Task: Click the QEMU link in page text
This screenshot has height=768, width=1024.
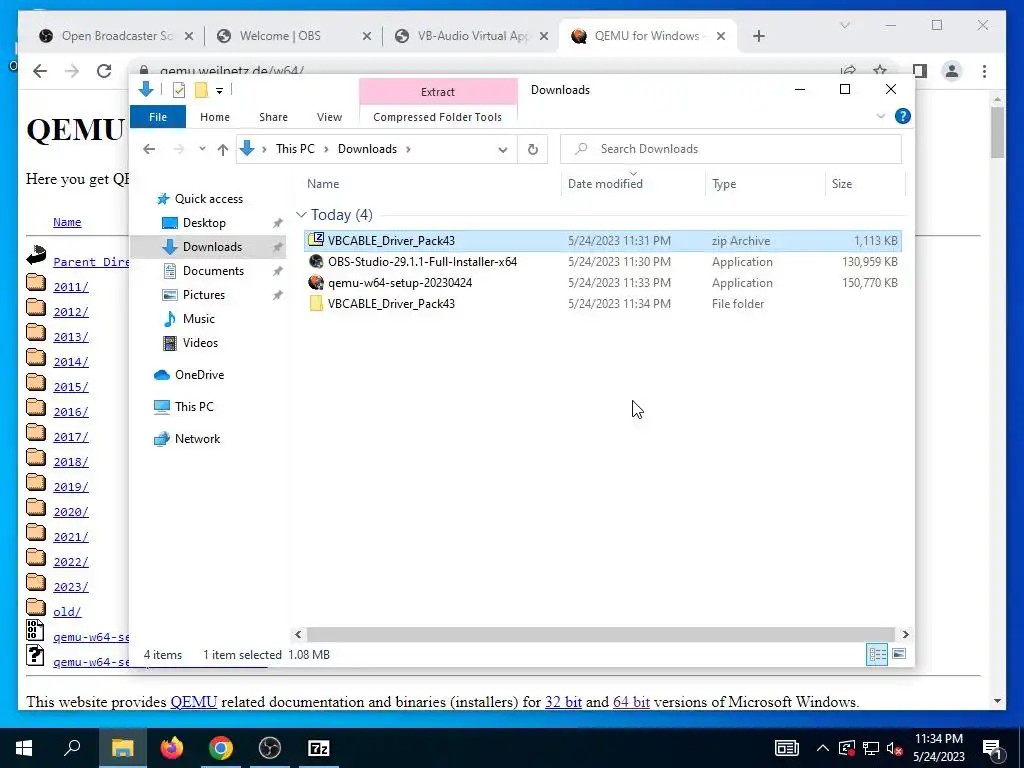Action: tap(193, 702)
